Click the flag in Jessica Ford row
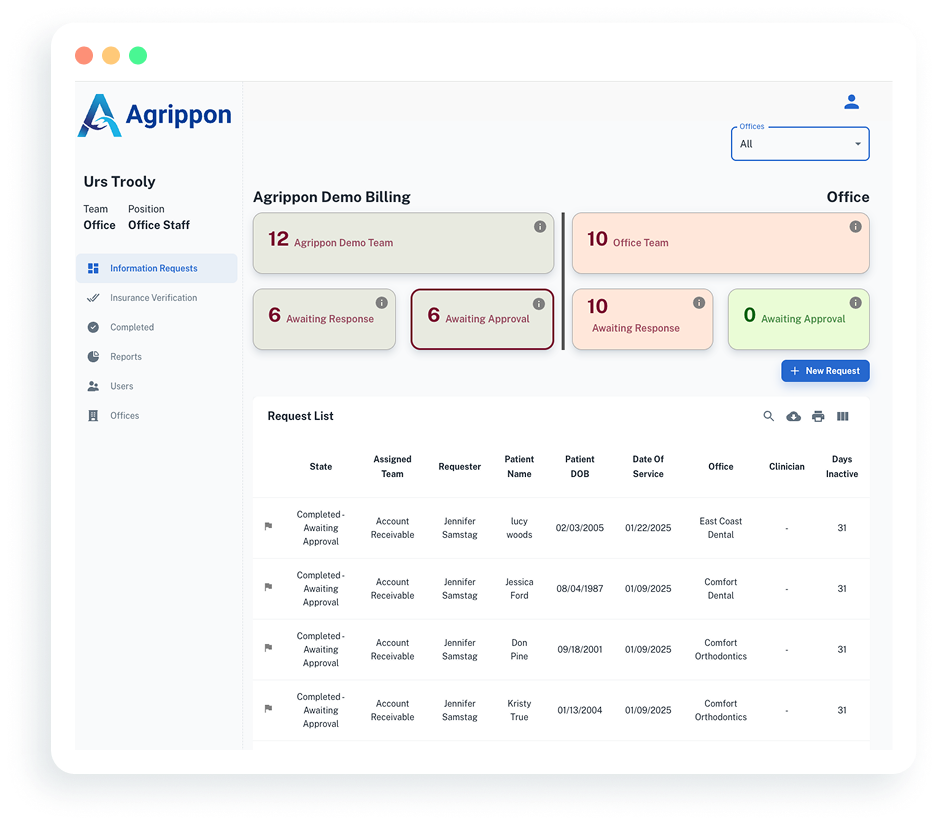Viewport: 938px width, 824px height. (268, 587)
